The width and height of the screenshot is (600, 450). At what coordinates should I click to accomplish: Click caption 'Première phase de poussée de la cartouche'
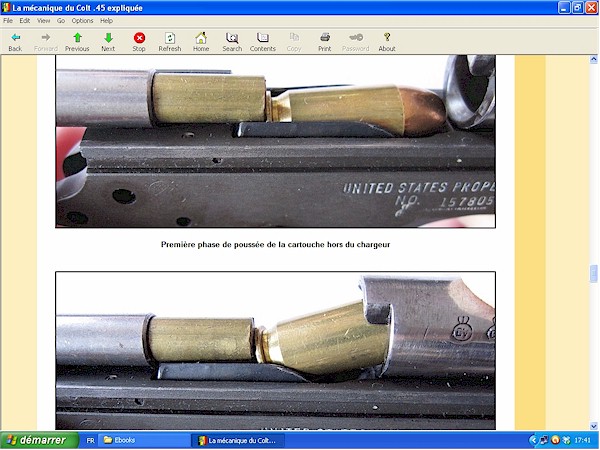click(276, 245)
